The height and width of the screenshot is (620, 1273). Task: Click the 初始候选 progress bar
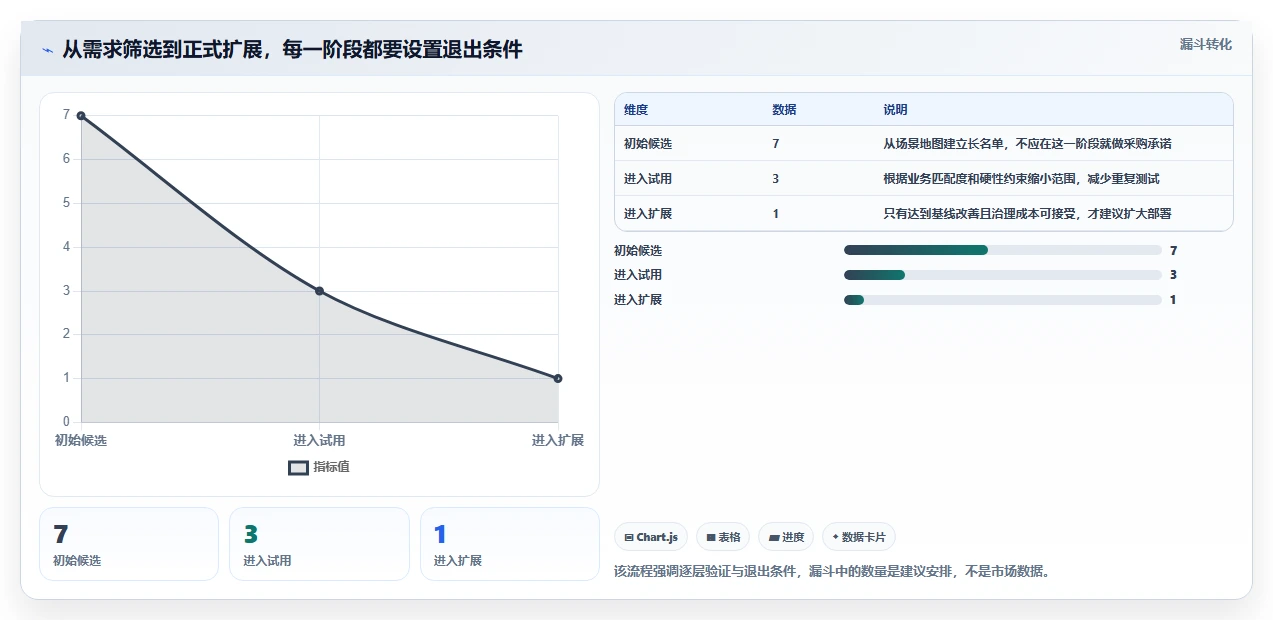(1003, 250)
